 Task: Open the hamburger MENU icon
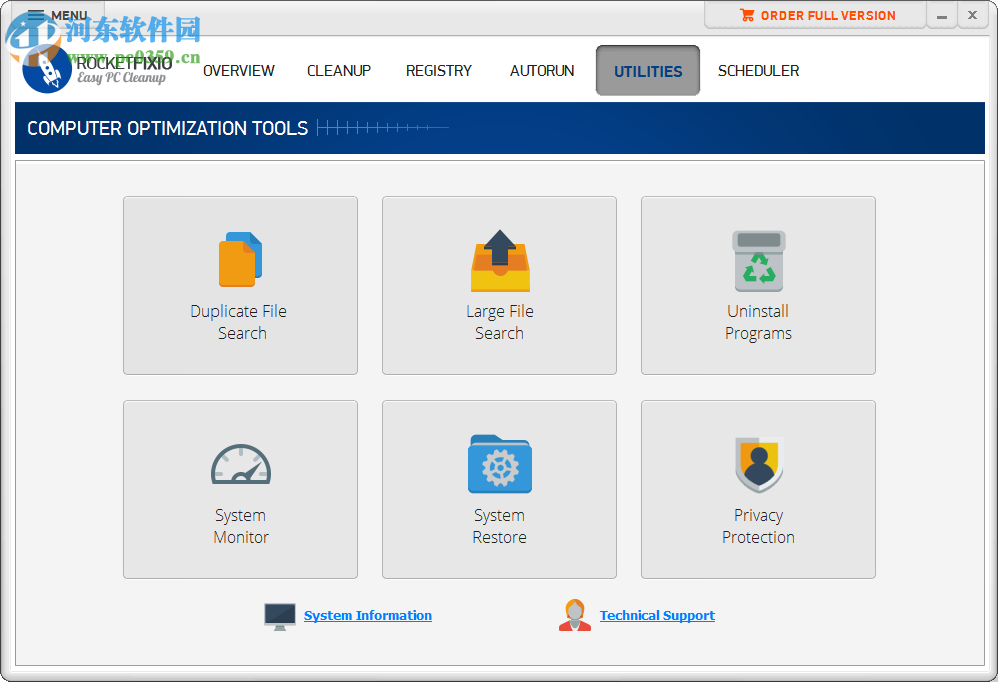point(36,15)
